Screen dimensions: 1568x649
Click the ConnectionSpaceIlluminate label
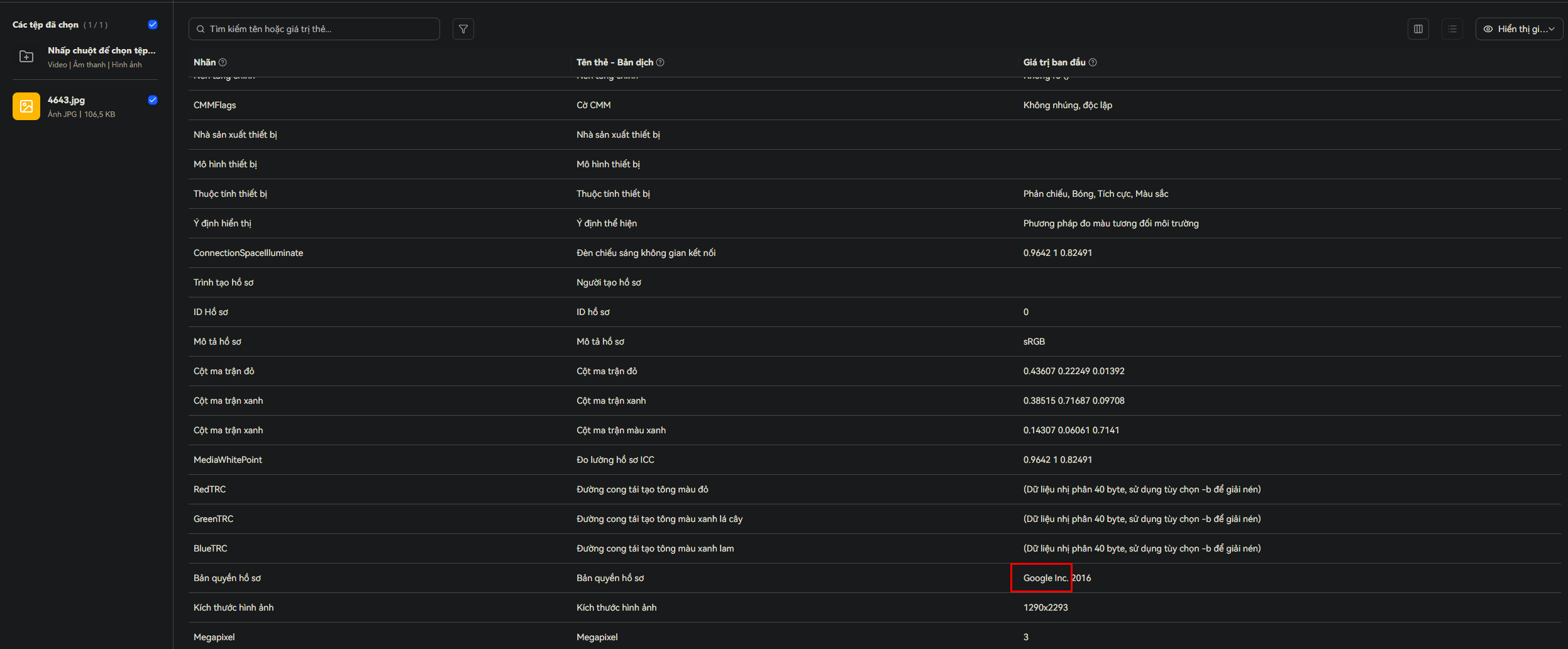(x=248, y=253)
